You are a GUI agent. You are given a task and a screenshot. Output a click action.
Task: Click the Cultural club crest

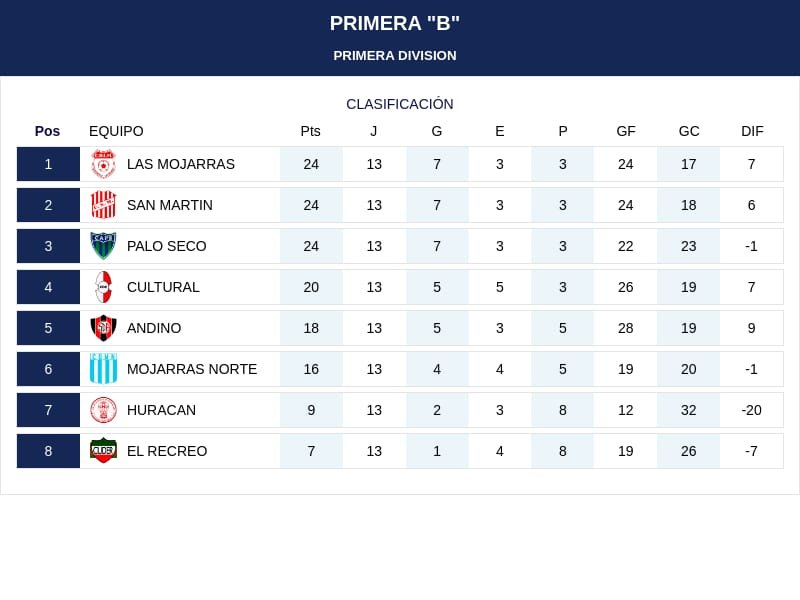(104, 287)
